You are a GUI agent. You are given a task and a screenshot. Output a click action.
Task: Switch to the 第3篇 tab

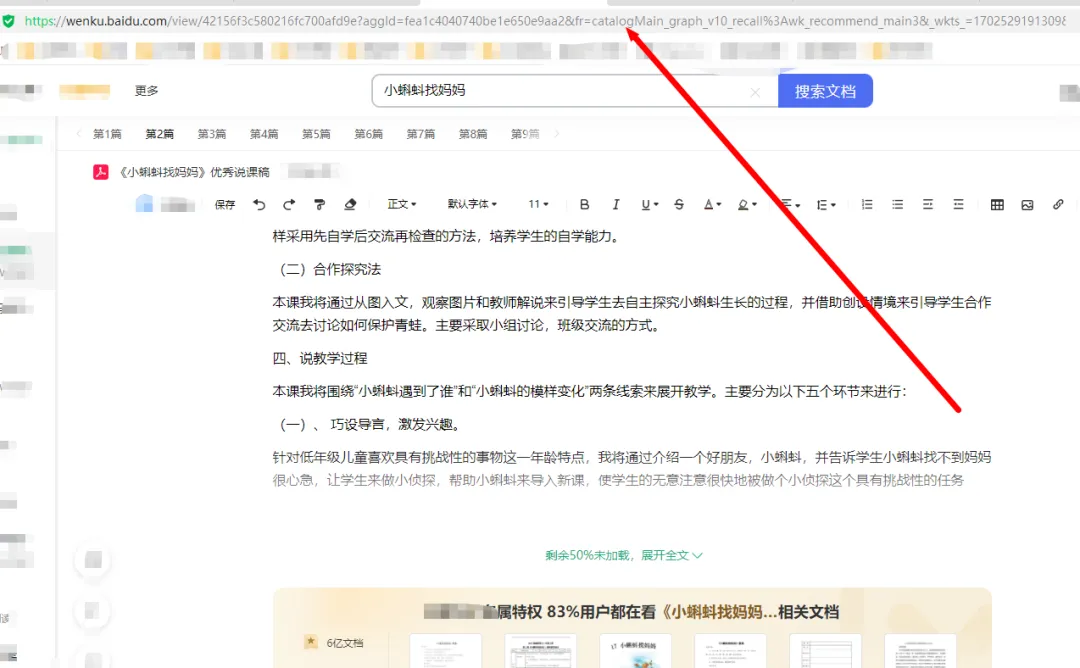click(x=211, y=134)
